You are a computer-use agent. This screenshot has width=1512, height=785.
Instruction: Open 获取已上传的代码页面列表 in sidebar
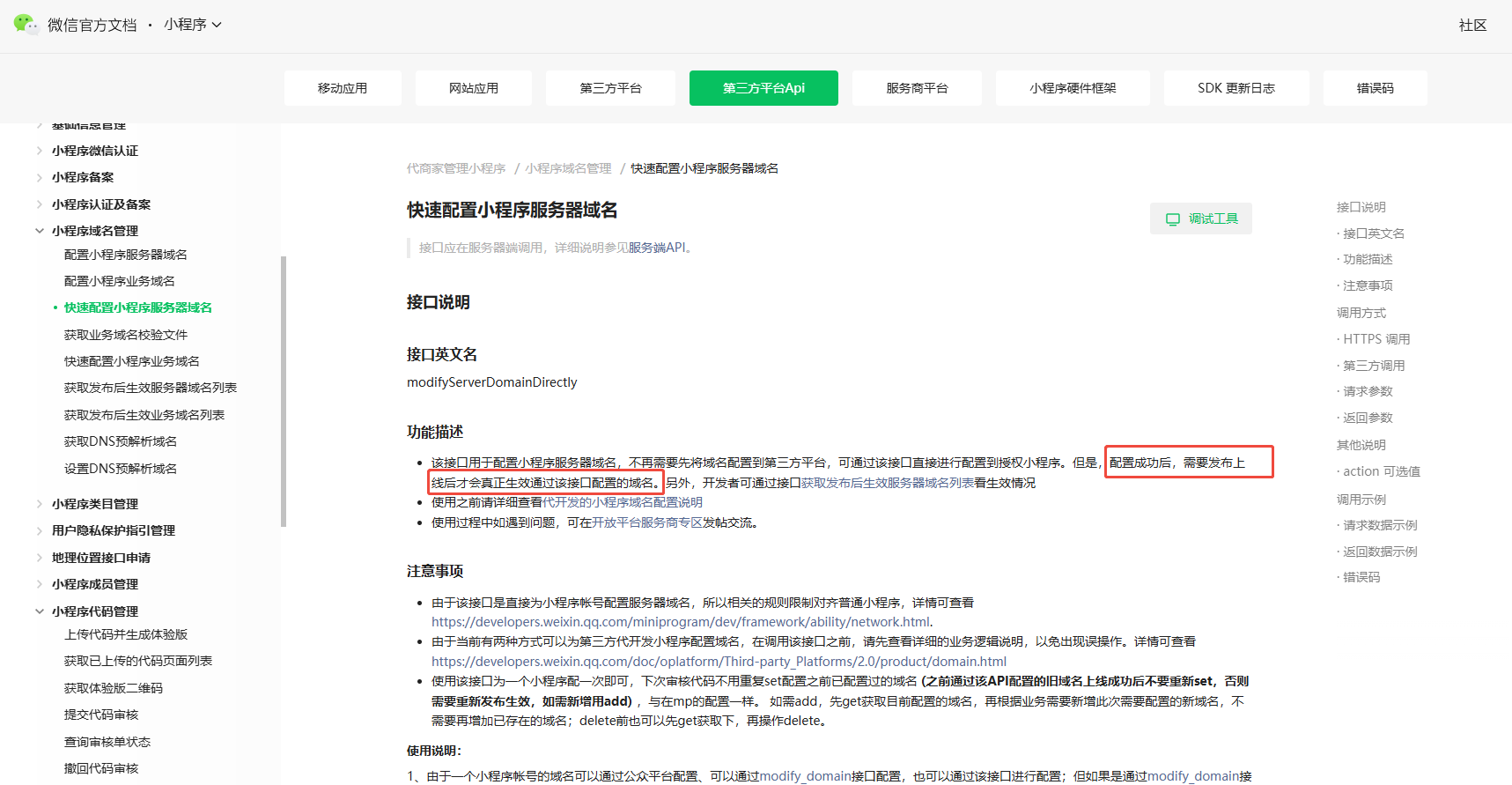[138, 661]
